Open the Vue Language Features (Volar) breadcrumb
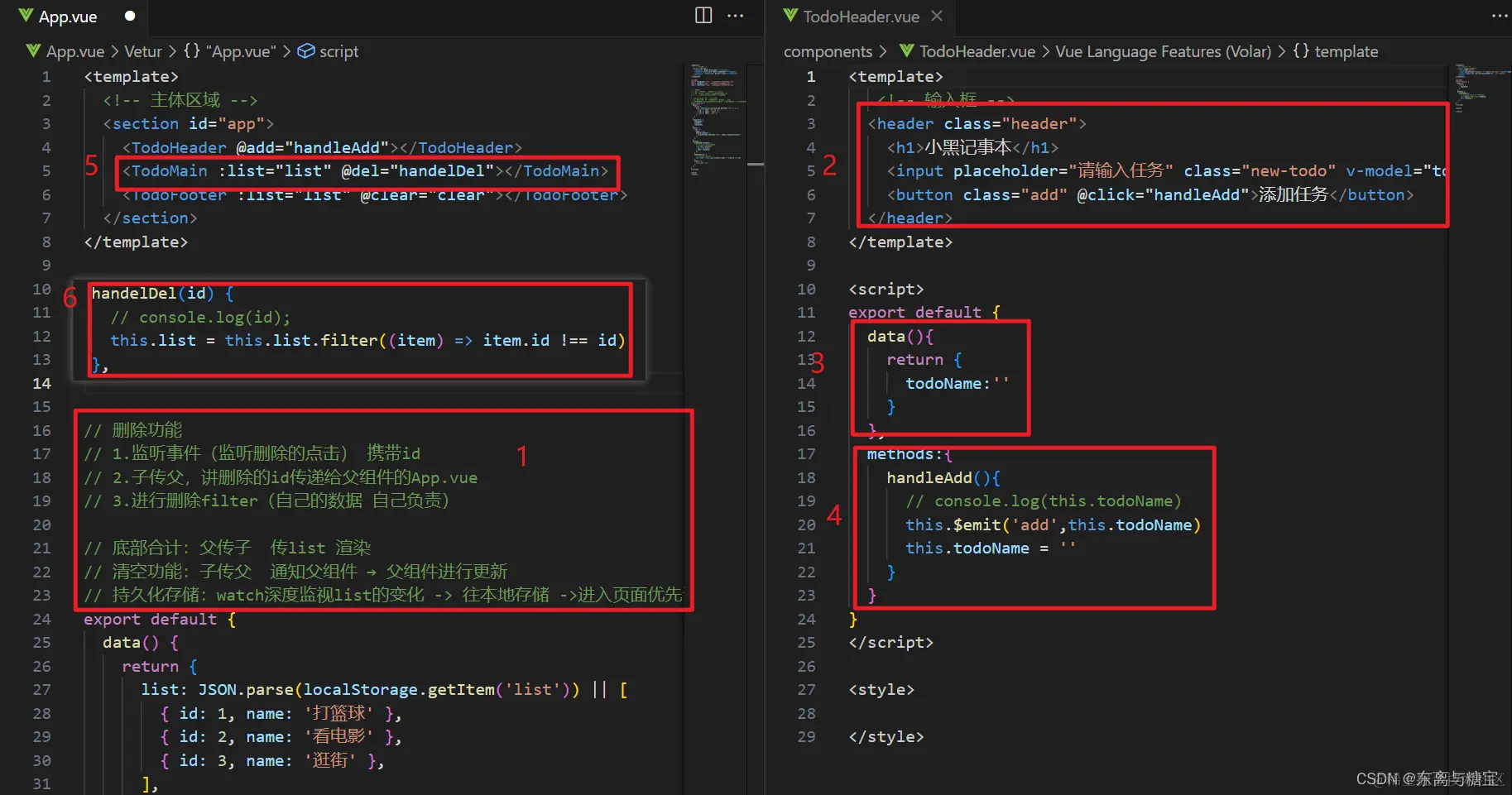 click(1164, 51)
